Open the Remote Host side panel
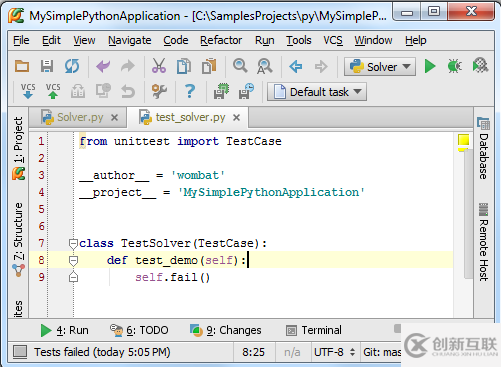The height and width of the screenshot is (367, 501). click(x=483, y=242)
